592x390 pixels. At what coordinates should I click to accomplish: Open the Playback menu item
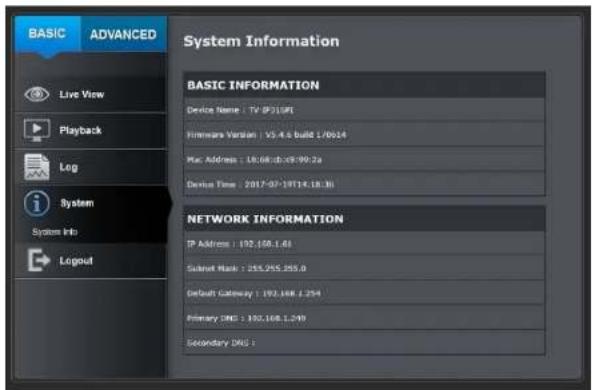click(91, 131)
